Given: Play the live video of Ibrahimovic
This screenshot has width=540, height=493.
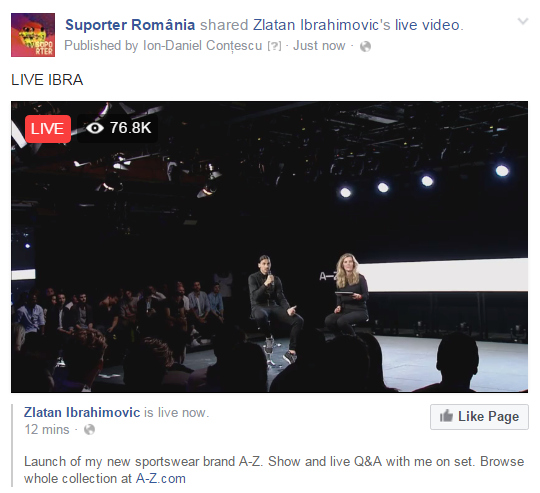Looking at the screenshot, I should click(x=269, y=247).
